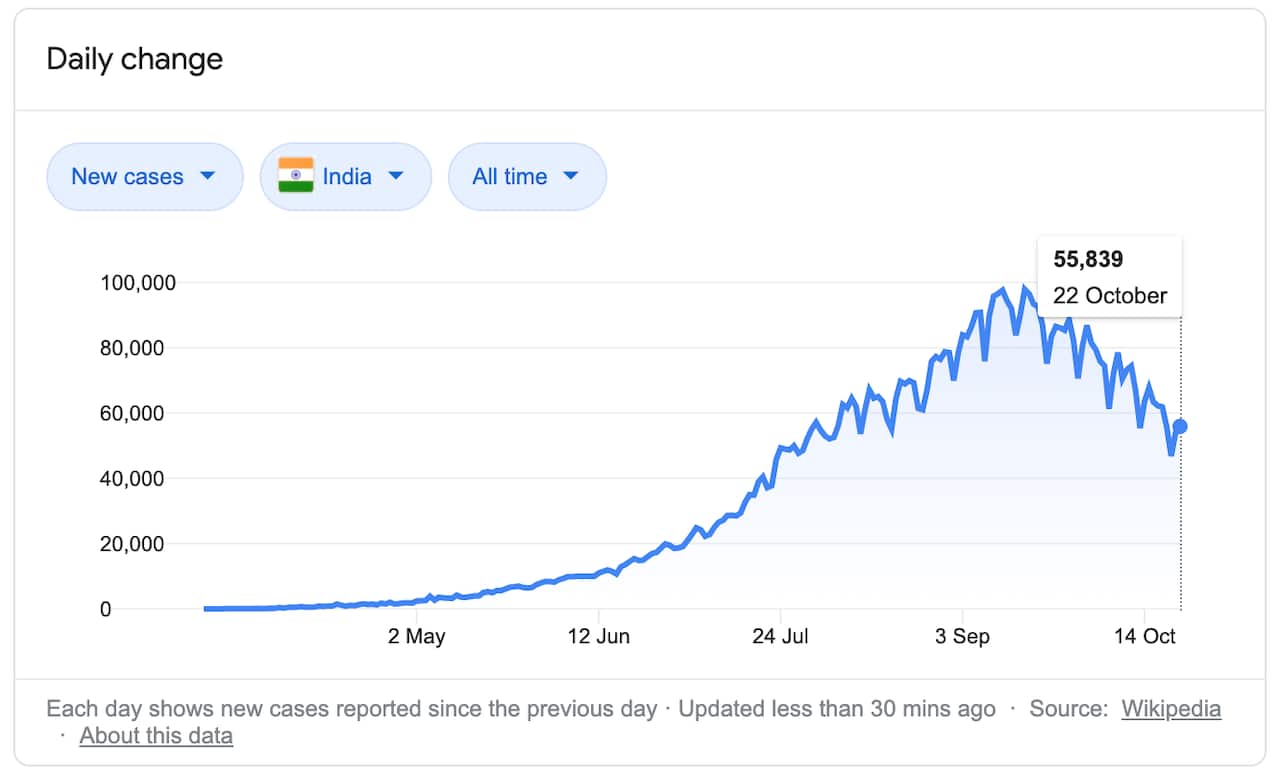Click the 3 Sep axis label
The width and height of the screenshot is (1280, 776).
[964, 636]
